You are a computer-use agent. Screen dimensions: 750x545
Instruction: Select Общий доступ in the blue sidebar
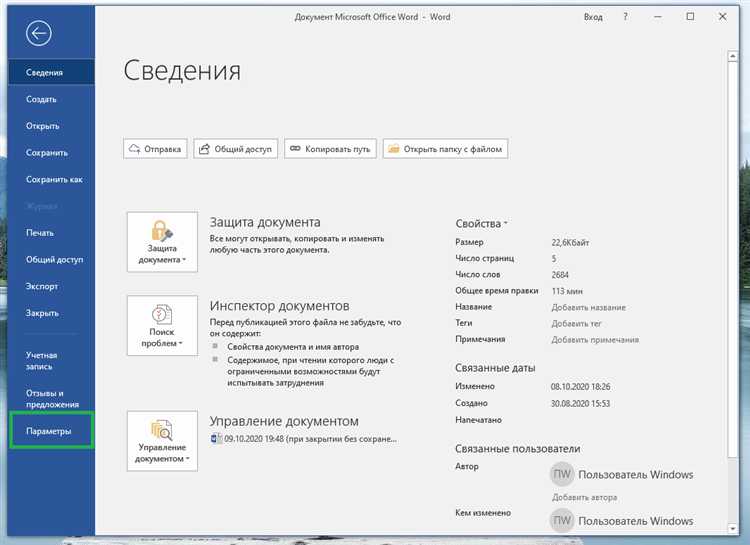click(x=51, y=259)
